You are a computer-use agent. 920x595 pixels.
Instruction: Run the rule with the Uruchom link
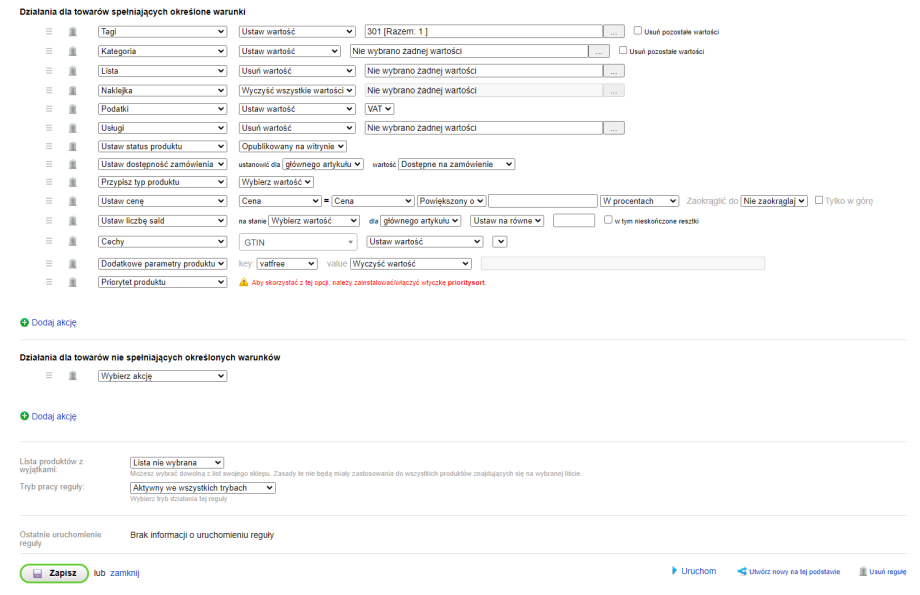(x=697, y=571)
